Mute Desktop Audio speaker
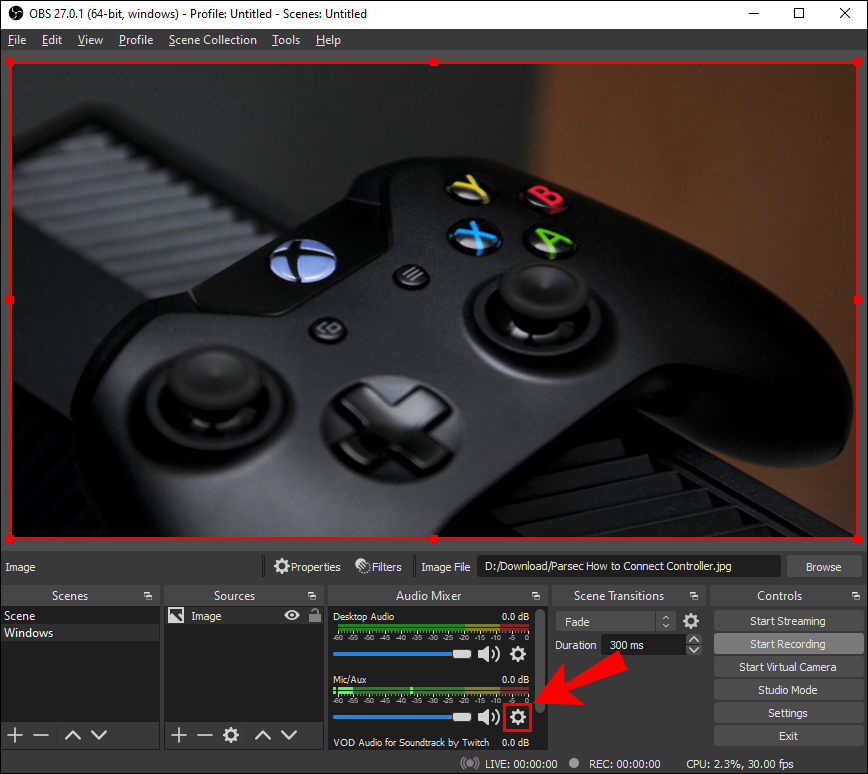Screen dimensions: 868x774 [488, 654]
